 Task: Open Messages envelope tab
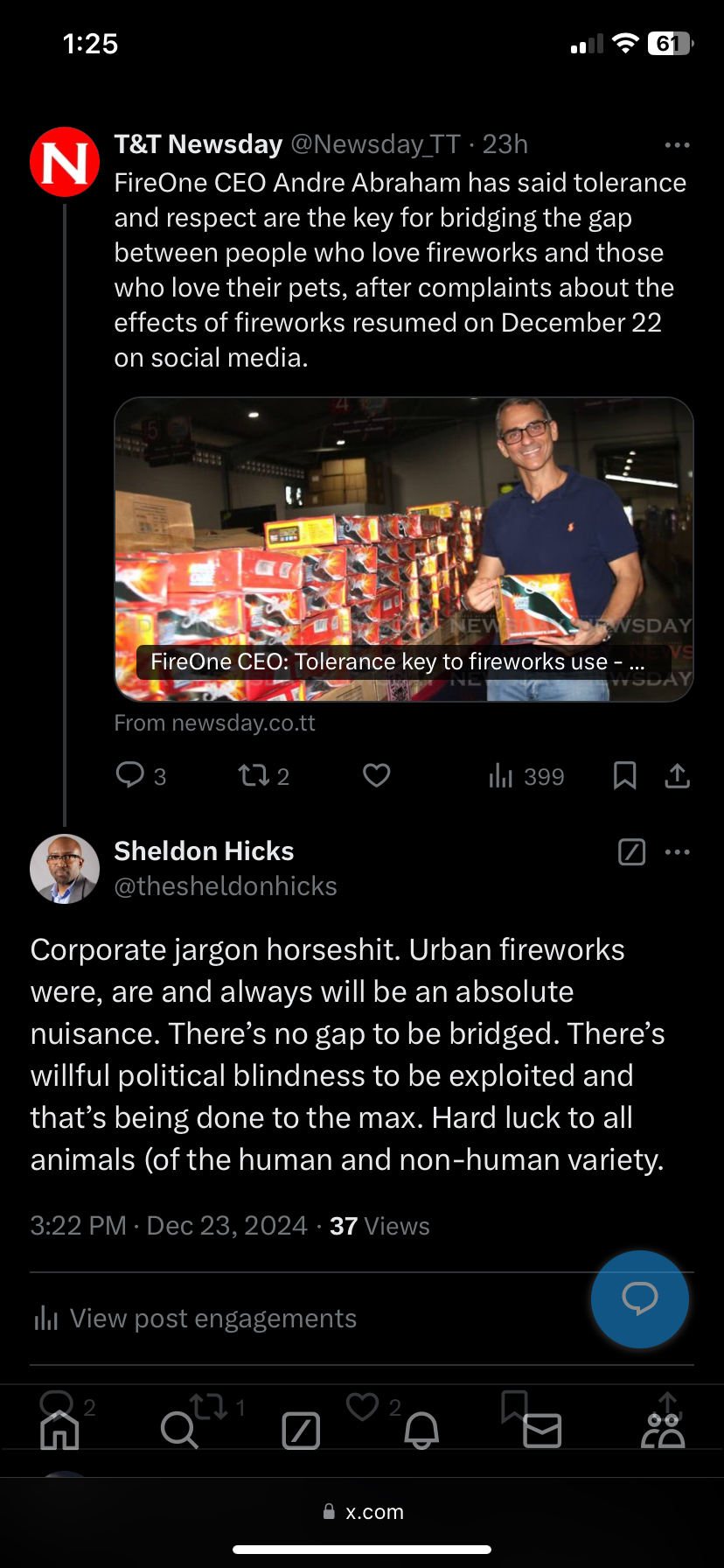click(542, 1431)
